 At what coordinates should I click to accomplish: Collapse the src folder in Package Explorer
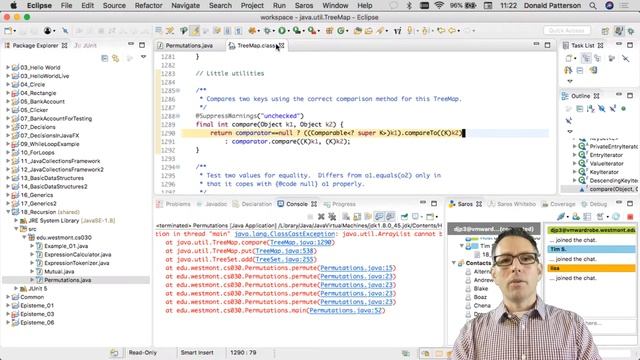pos(16,229)
